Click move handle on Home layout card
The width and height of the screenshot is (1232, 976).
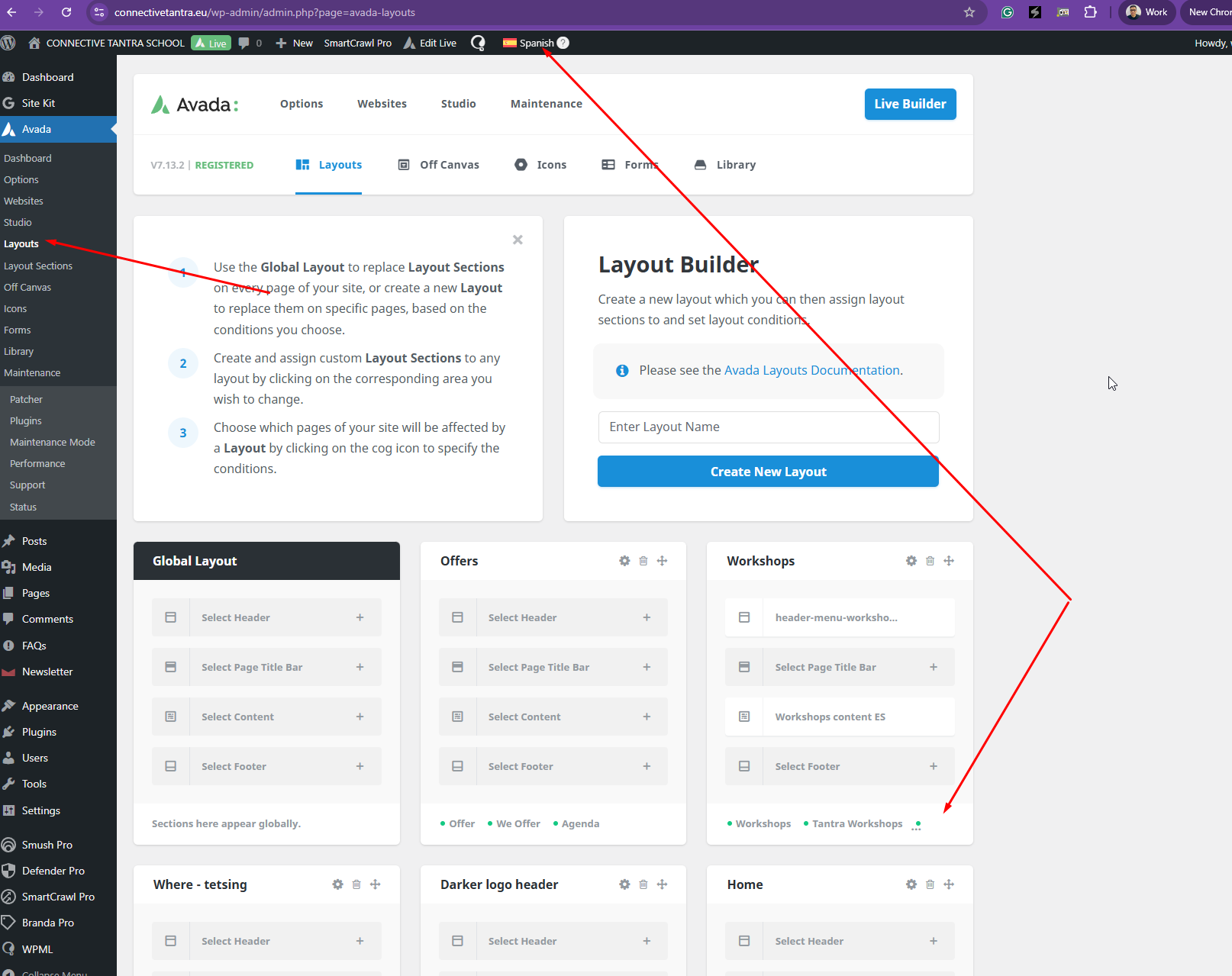(x=949, y=884)
